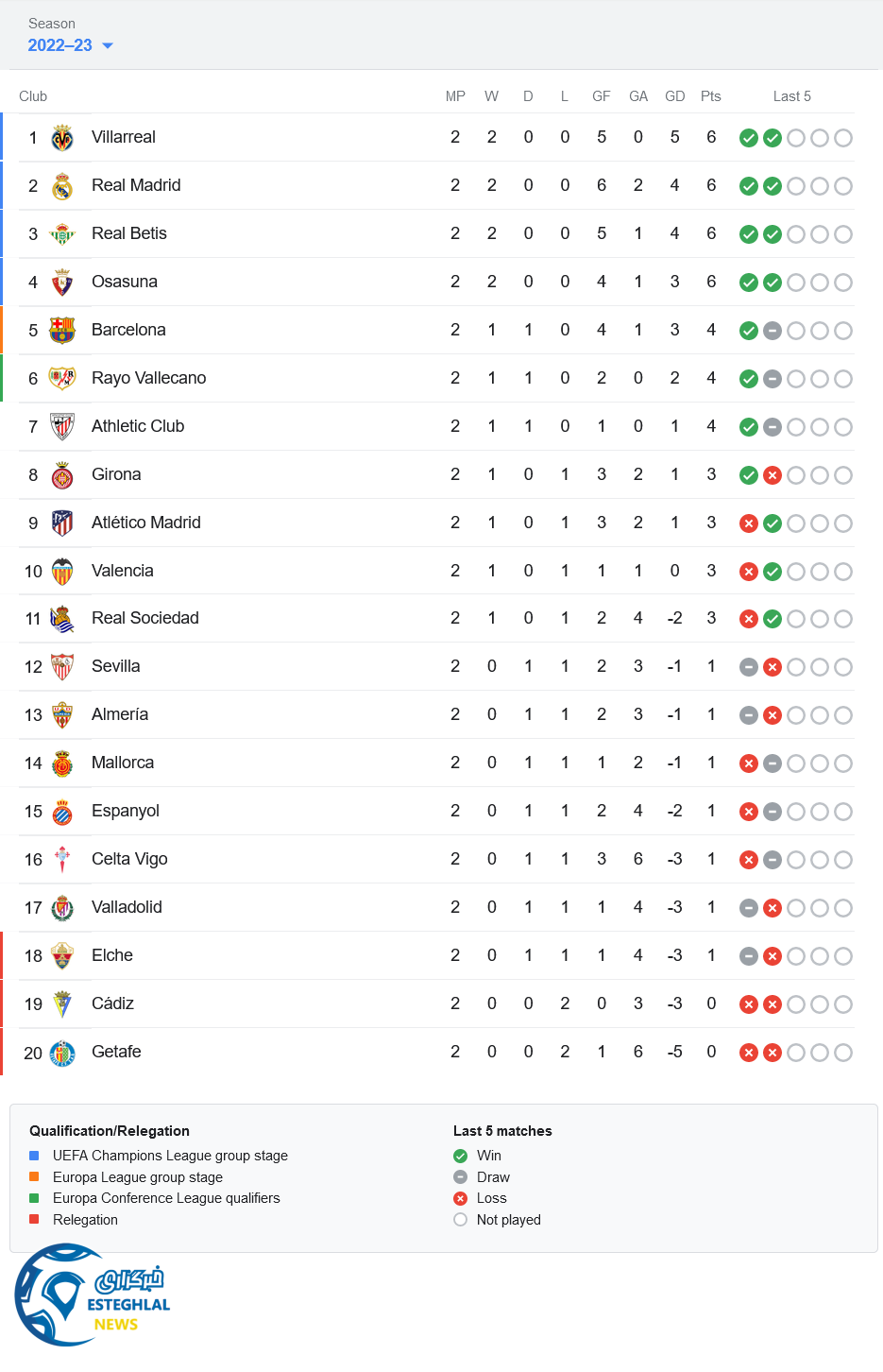Click the Esteghlal News logo

click(92, 1295)
